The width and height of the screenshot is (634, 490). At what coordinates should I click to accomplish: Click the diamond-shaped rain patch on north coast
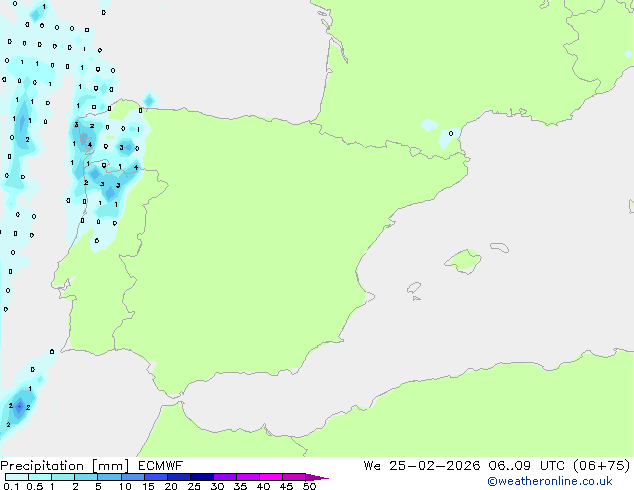point(149,99)
